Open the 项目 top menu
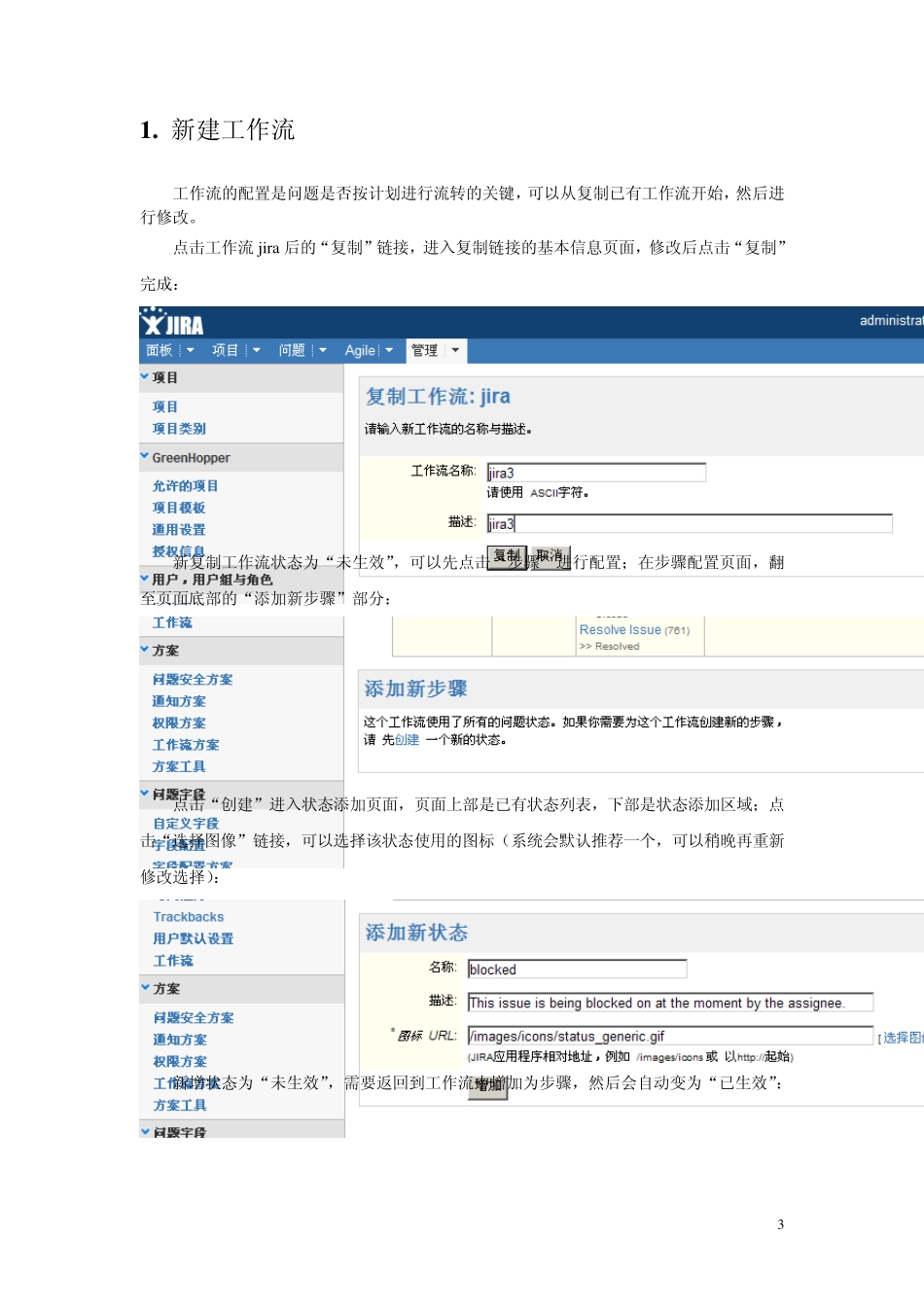The height and width of the screenshot is (1307, 924). [x=226, y=350]
